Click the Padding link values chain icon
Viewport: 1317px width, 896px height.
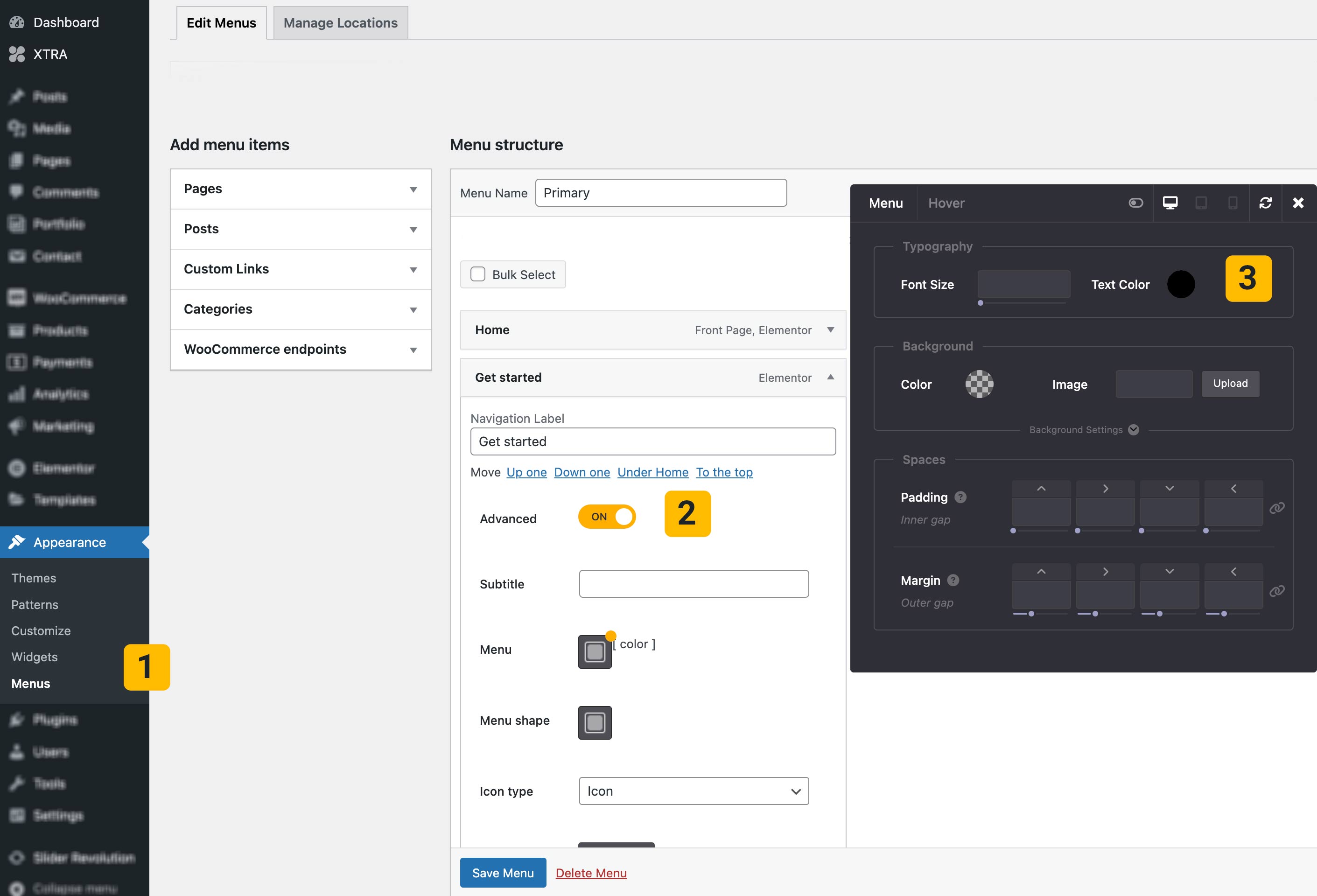pos(1277,508)
